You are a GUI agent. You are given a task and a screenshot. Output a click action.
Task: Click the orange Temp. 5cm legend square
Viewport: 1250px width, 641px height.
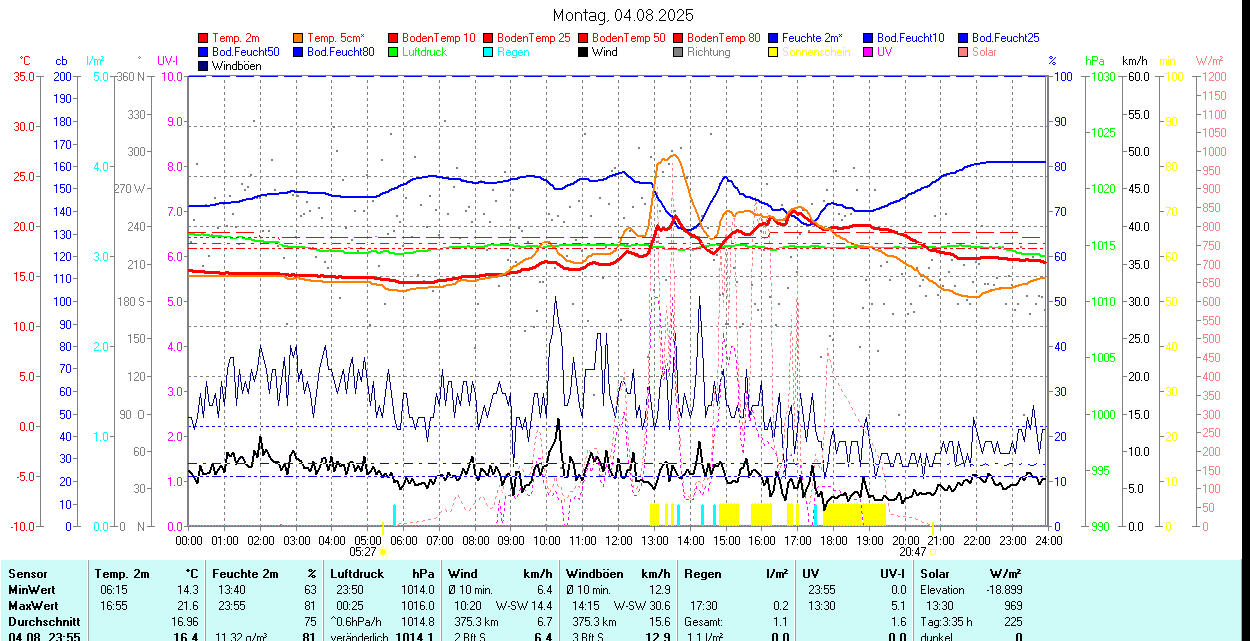point(299,38)
